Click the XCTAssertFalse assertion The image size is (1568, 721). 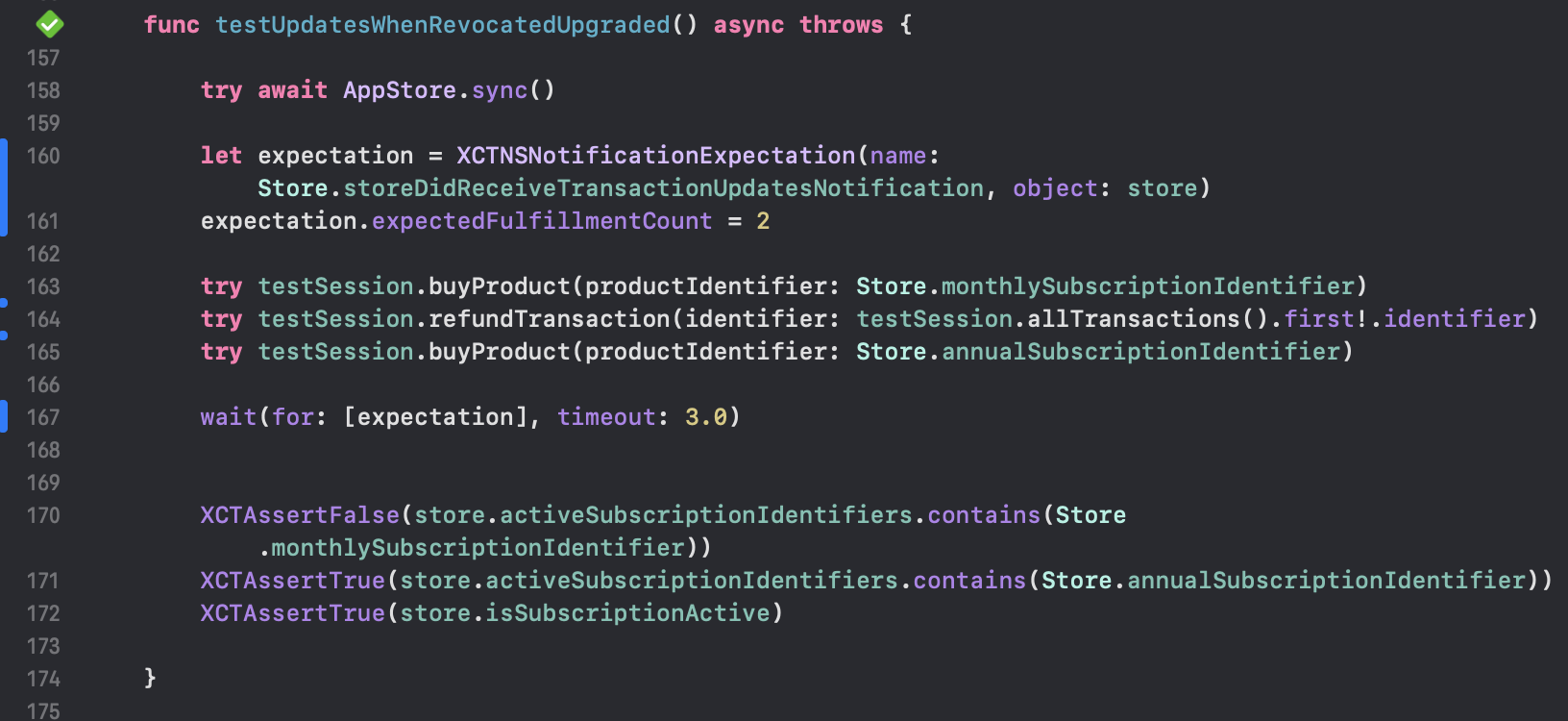click(x=300, y=515)
